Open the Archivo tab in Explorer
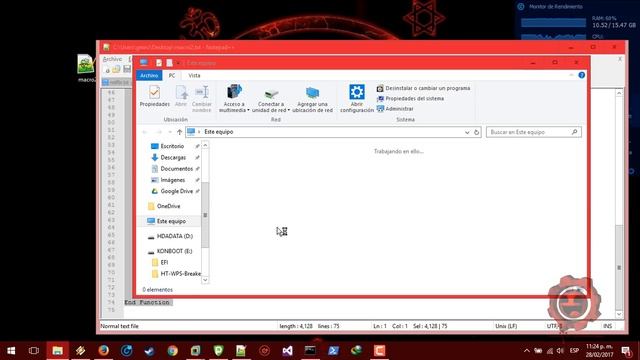This screenshot has width=640, height=360. click(149, 76)
